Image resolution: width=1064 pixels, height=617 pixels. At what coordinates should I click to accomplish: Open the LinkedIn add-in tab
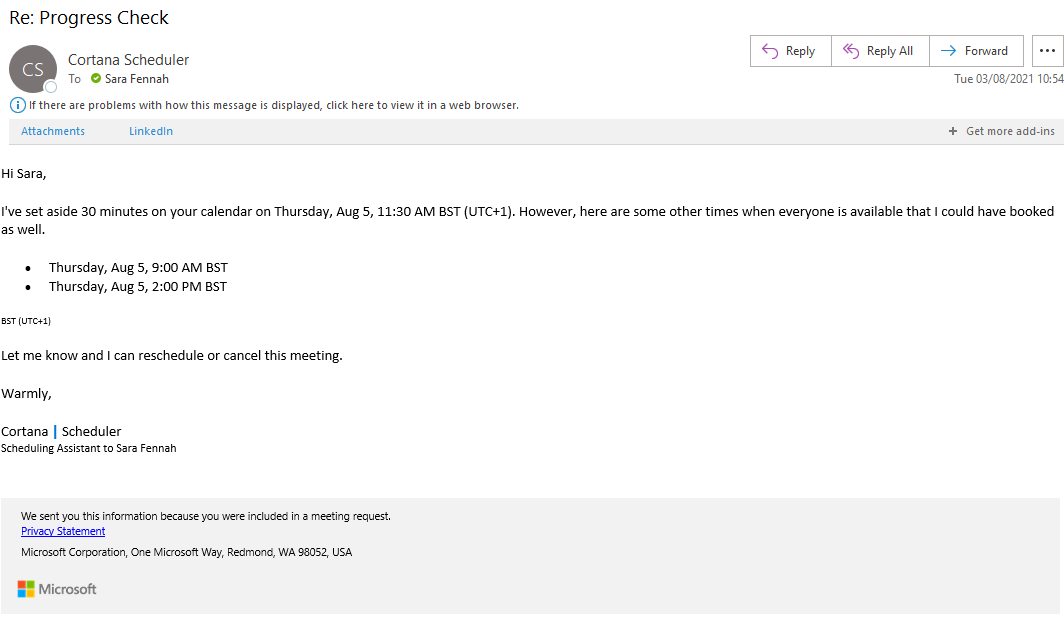(151, 131)
